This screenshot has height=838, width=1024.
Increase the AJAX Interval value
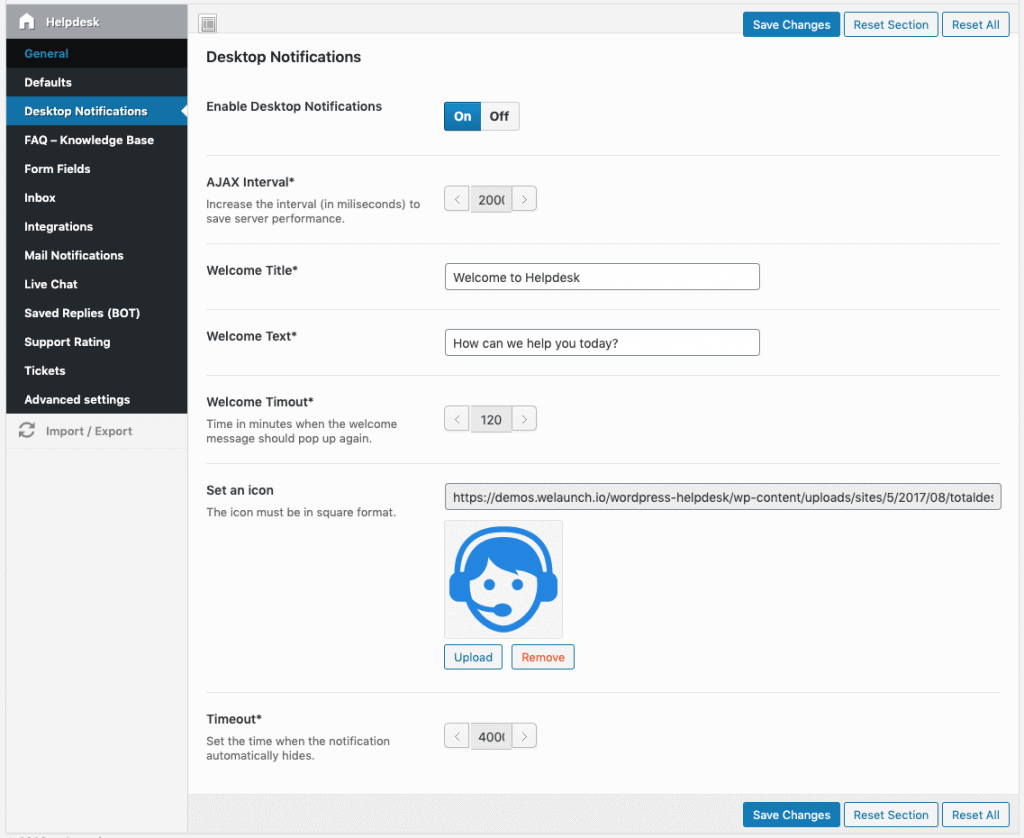[x=525, y=200]
